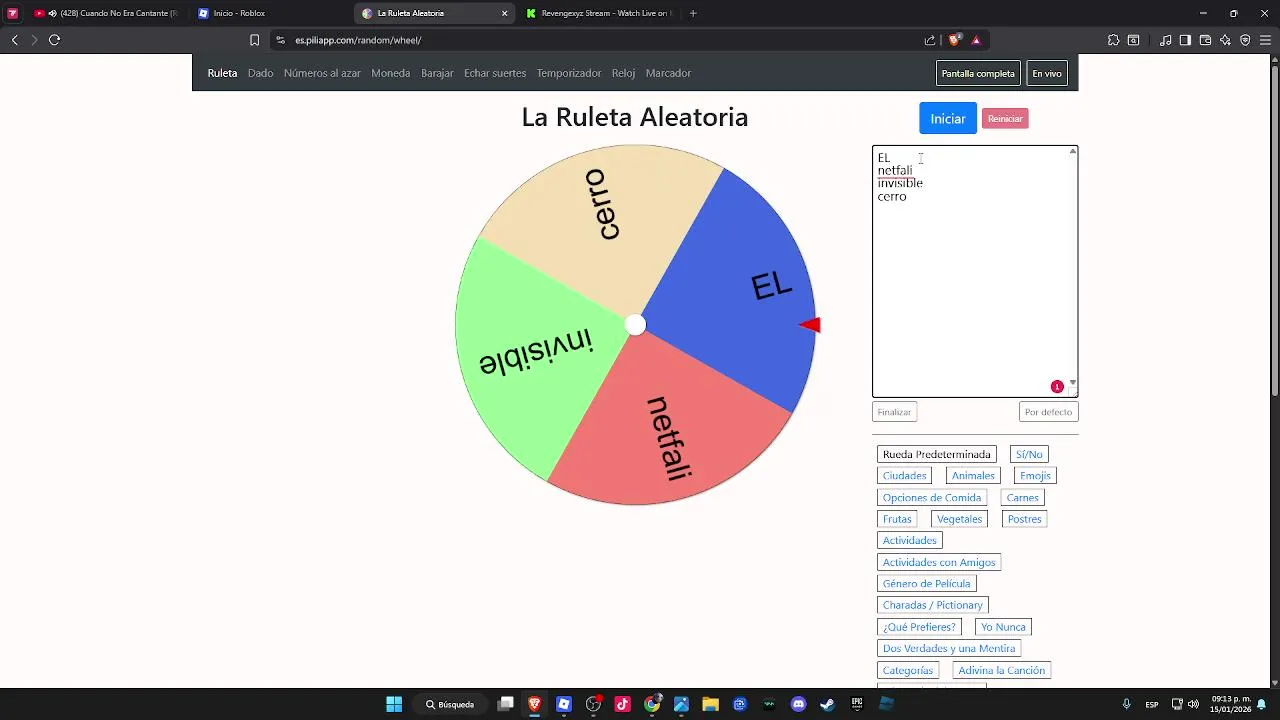Open Leo AI sparkle icon
This screenshot has width=1280, height=720.
1226,40
